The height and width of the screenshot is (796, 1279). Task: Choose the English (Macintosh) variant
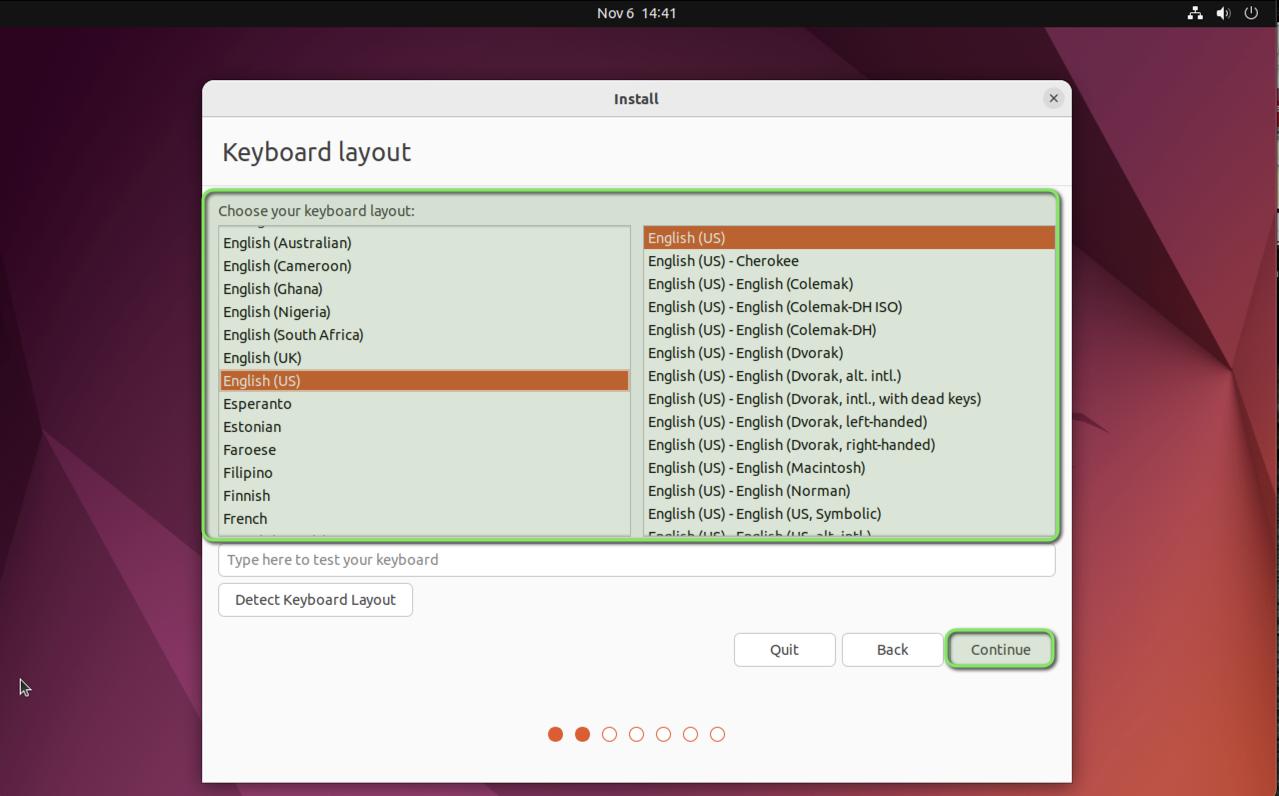click(x=756, y=468)
